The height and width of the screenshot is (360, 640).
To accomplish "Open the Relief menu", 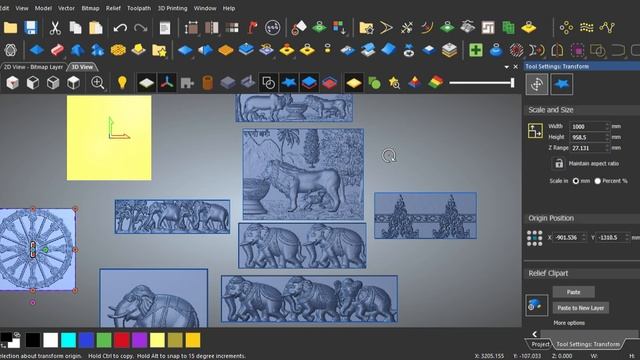I will click(x=113, y=8).
